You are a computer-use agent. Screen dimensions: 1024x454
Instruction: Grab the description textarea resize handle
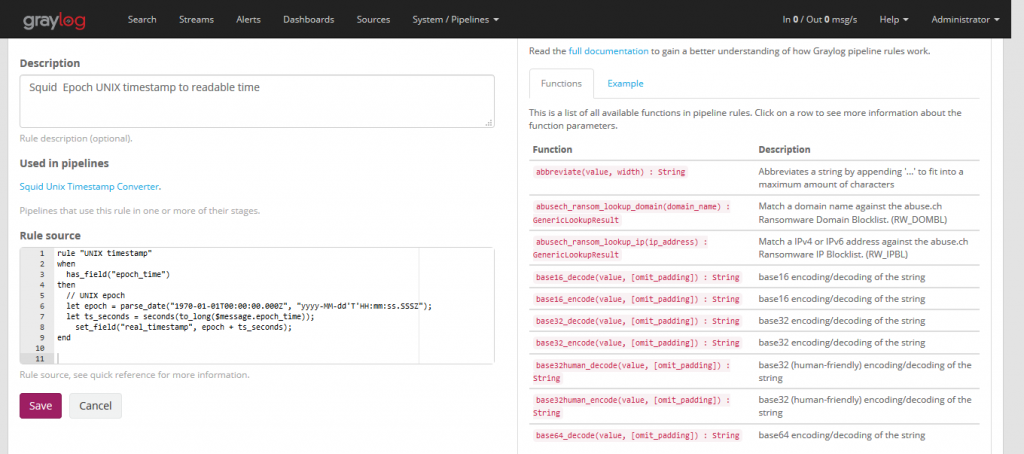tap(489, 122)
